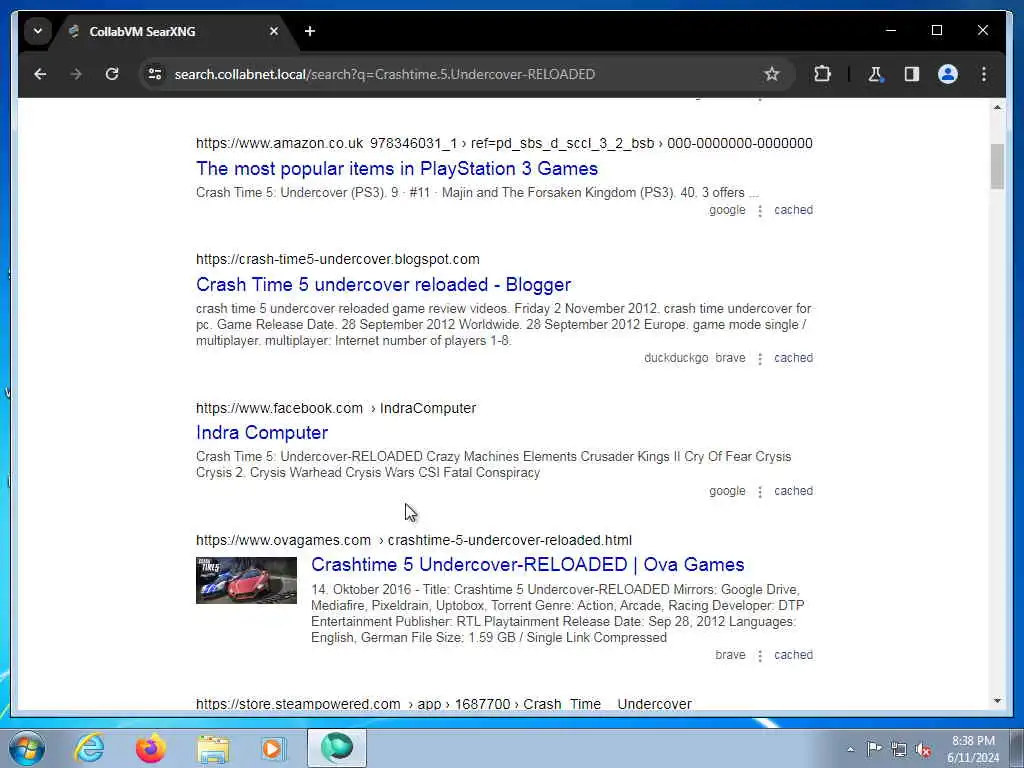This screenshot has width=1024, height=768.
Task: Select the active browser taskbar button
Action: click(x=337, y=748)
